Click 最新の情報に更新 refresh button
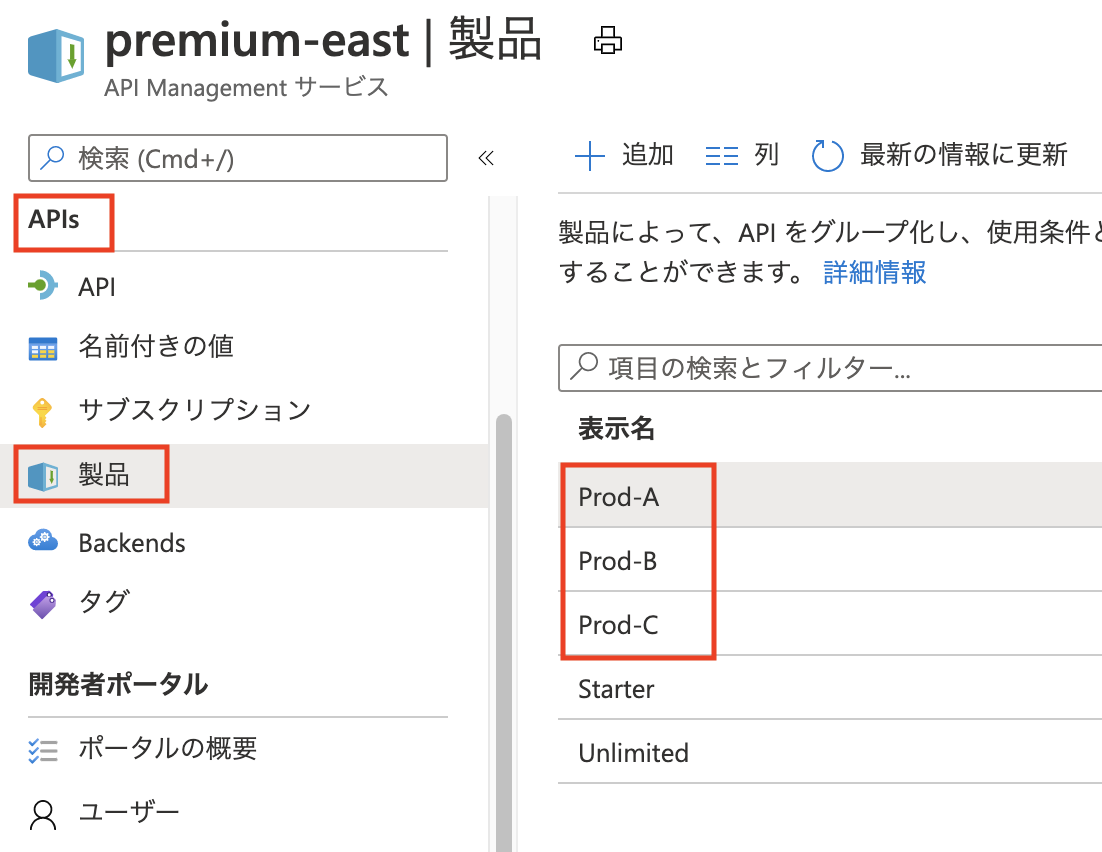Viewport: 1102px width, 852px height. click(940, 155)
